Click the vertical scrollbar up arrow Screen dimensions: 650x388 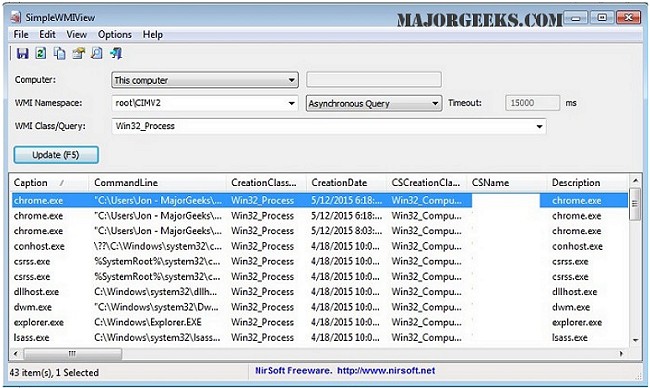635,181
